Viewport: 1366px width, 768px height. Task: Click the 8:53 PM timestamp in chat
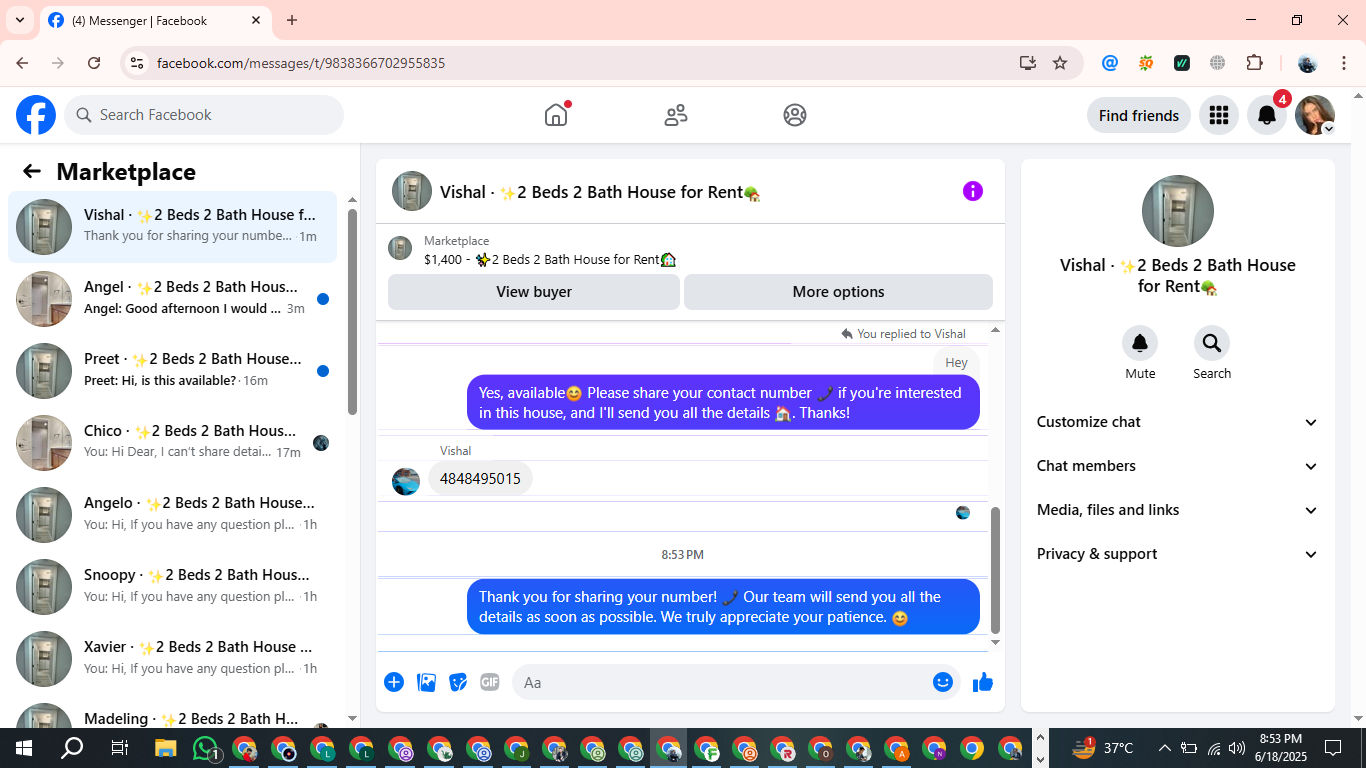tap(682, 554)
